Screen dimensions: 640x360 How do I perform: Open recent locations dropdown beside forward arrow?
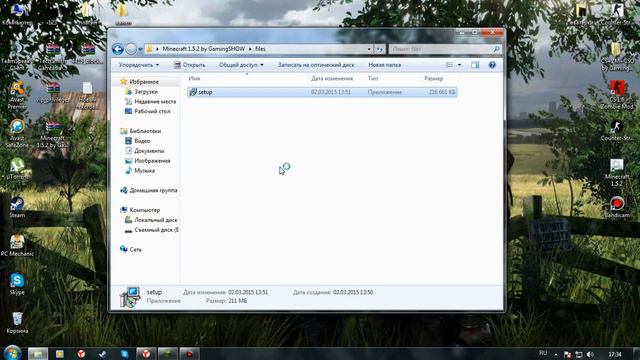click(x=140, y=49)
